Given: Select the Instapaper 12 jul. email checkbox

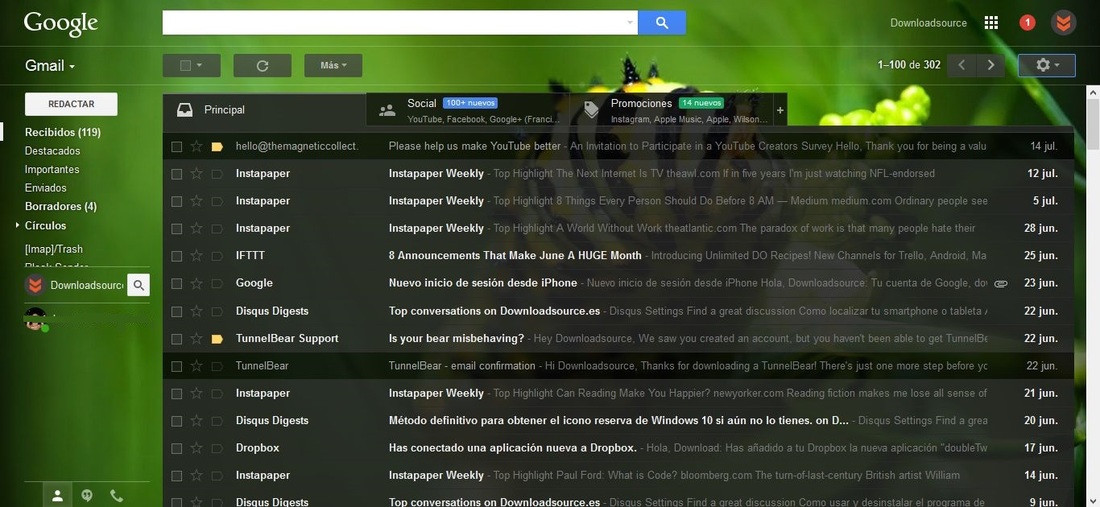Looking at the screenshot, I should coord(177,174).
